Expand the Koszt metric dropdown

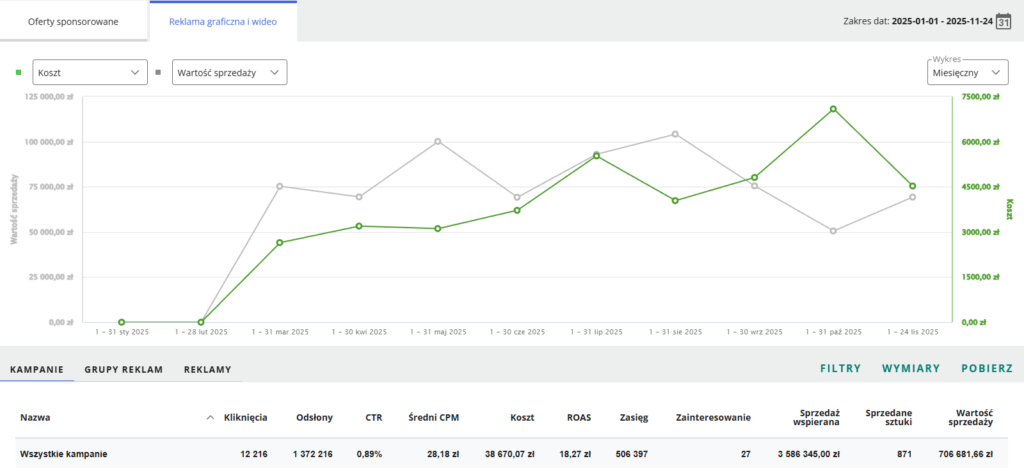point(90,72)
